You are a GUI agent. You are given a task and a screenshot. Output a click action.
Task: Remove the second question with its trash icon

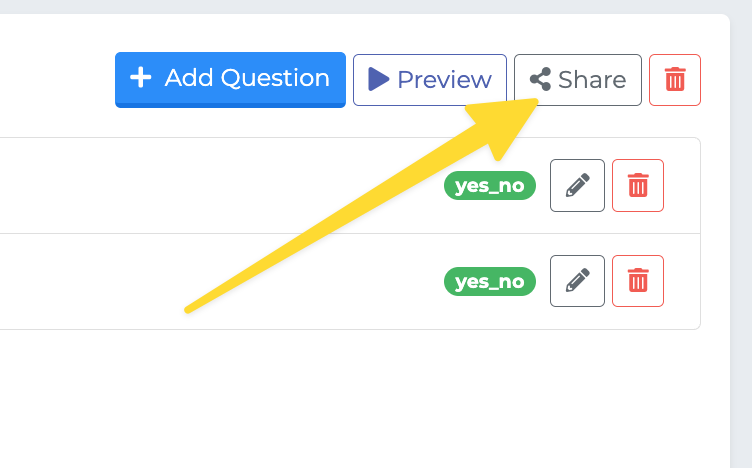click(638, 281)
